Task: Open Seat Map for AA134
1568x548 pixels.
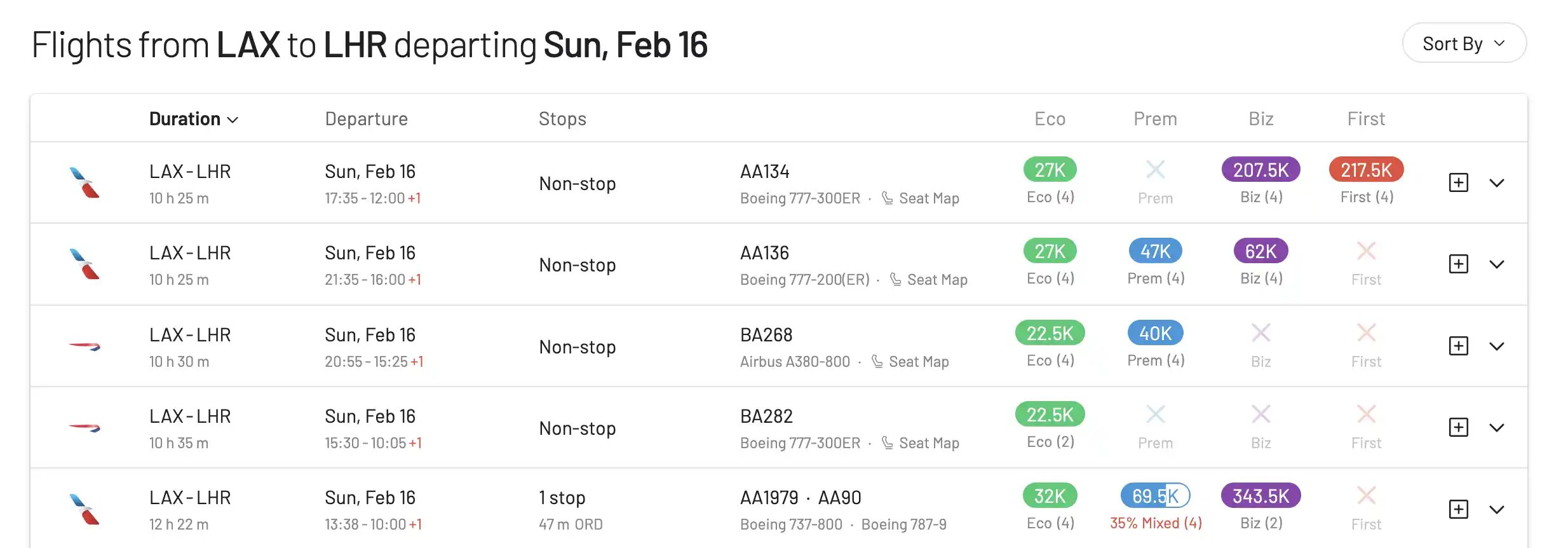Action: coord(921,198)
